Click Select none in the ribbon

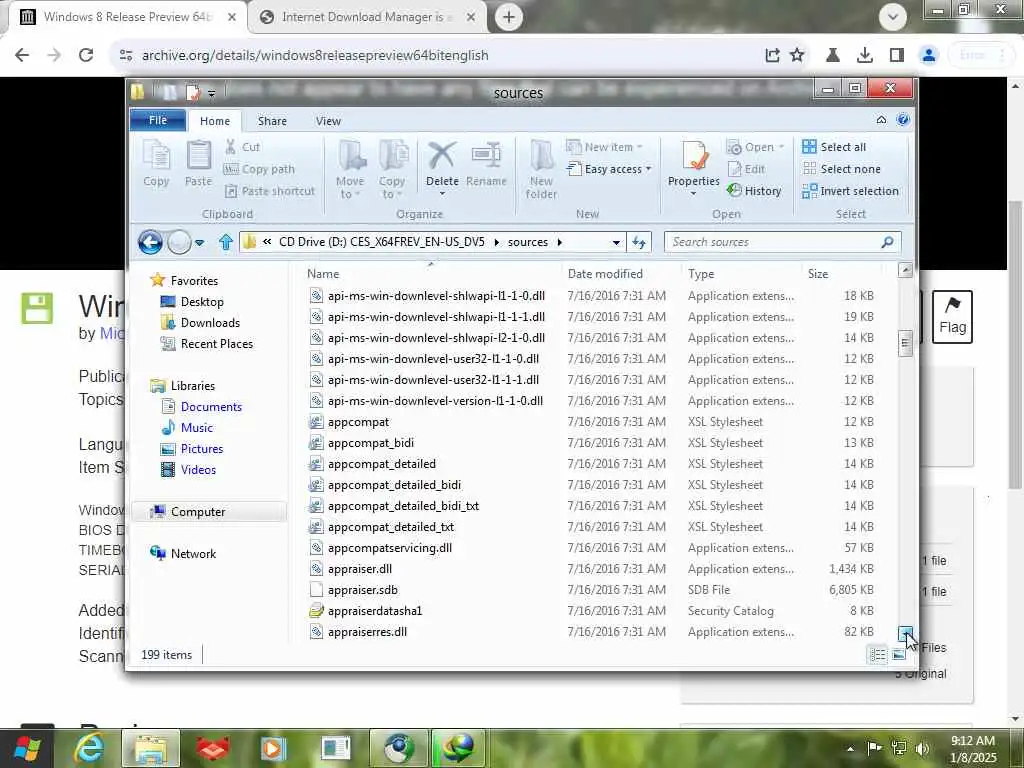click(x=841, y=169)
